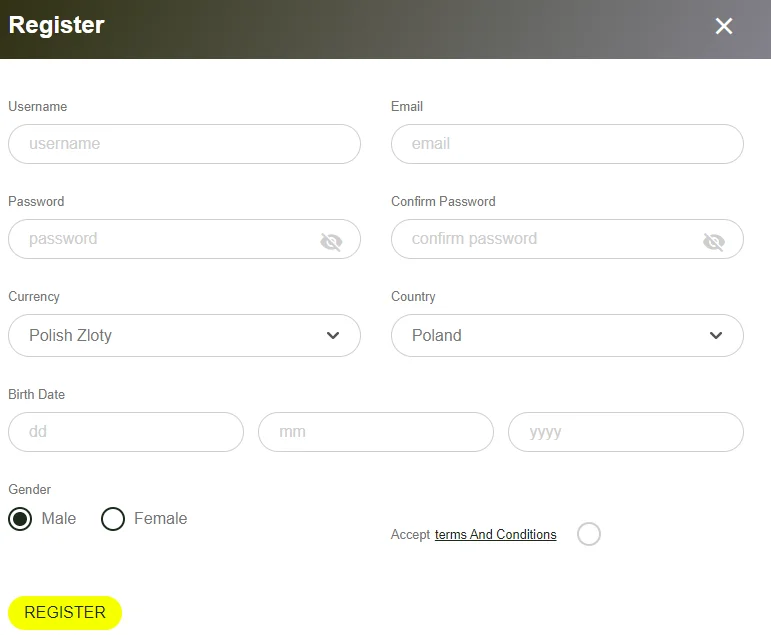Click the Female label text
Viewport: 771px width, 635px height.
tap(160, 519)
